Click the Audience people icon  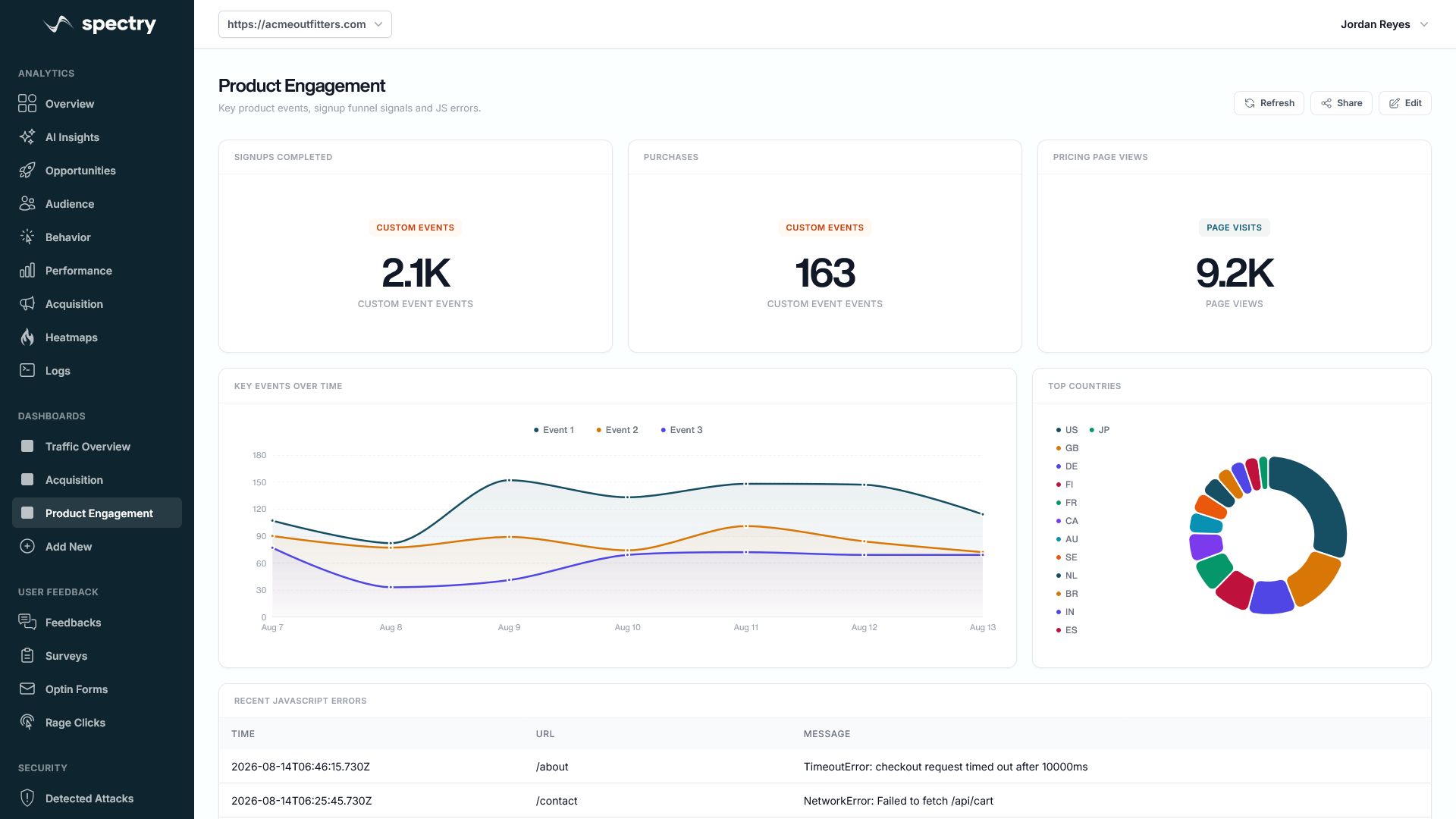27,204
